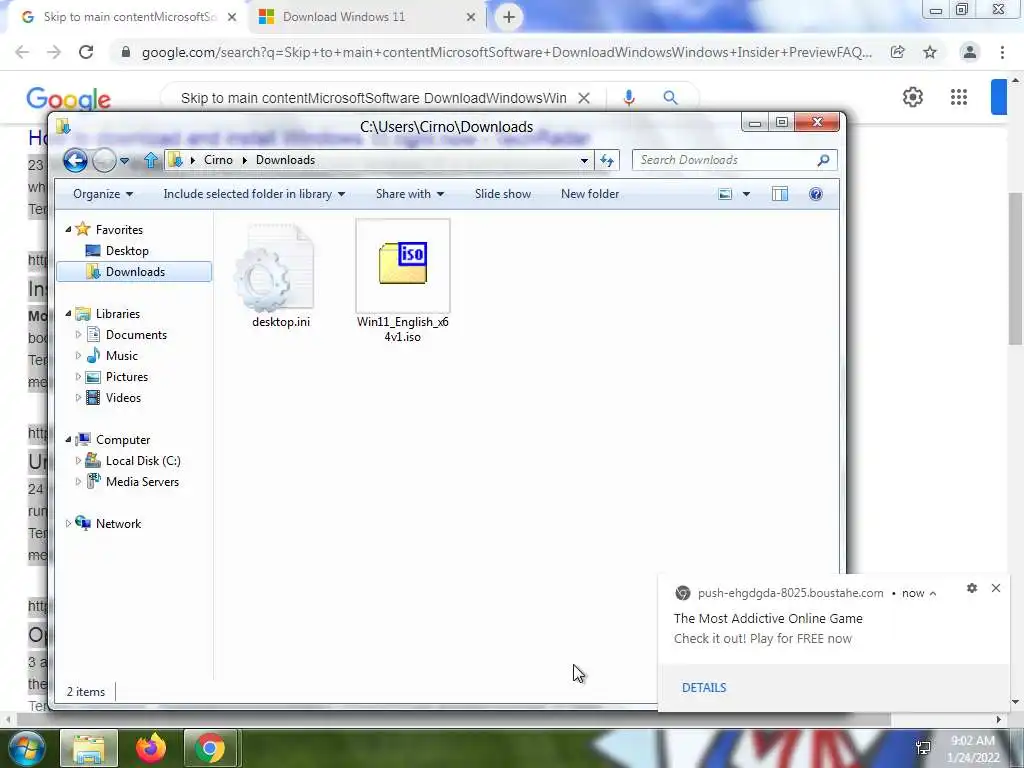Close the Download Windows 11 tab
1024x768 pixels.
(x=471, y=18)
